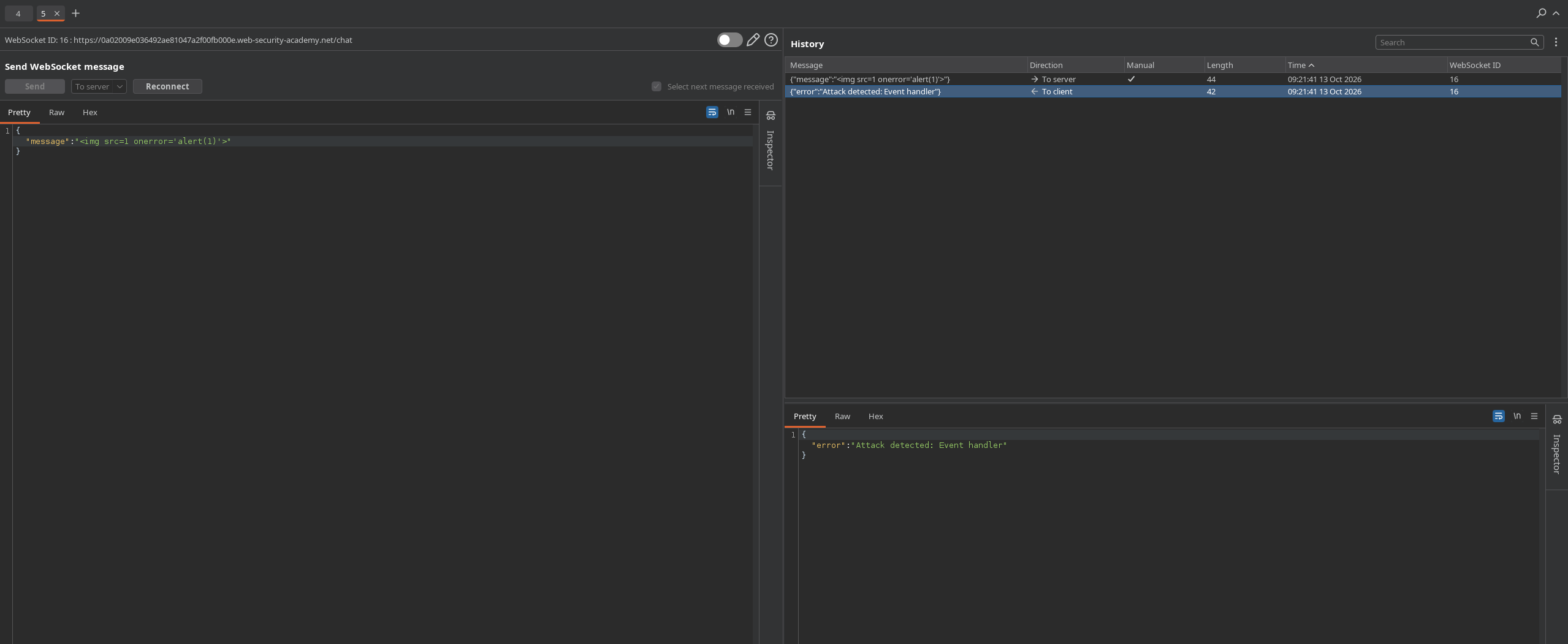Sort history by Direction column
The height and width of the screenshot is (644, 1568).
click(x=1075, y=65)
